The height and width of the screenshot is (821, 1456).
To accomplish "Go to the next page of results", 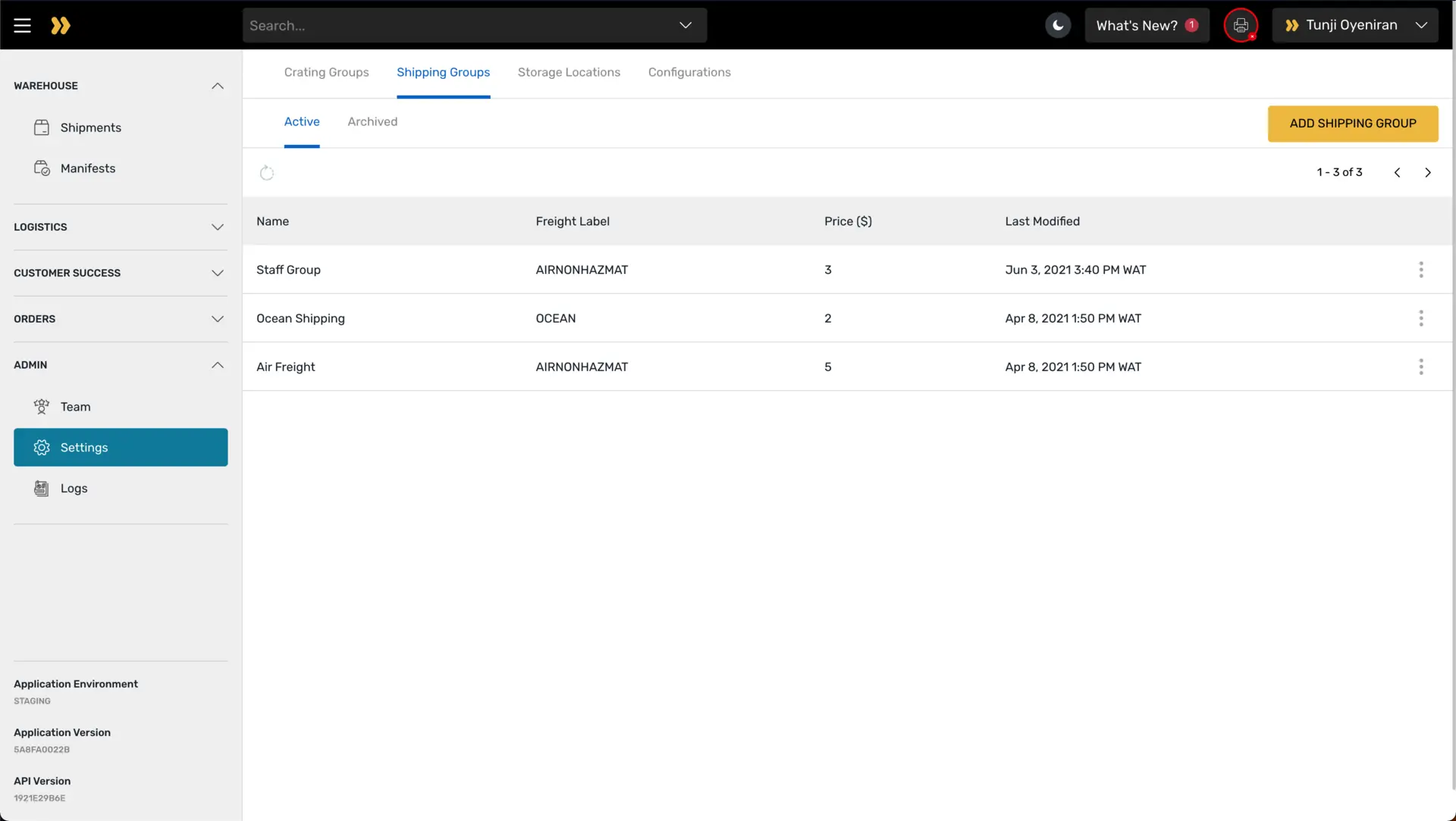I will point(1428,173).
